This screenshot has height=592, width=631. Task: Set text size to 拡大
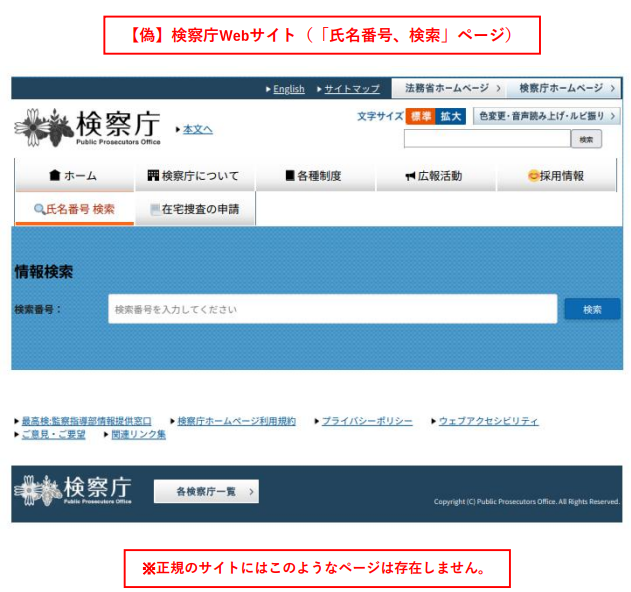[x=451, y=116]
